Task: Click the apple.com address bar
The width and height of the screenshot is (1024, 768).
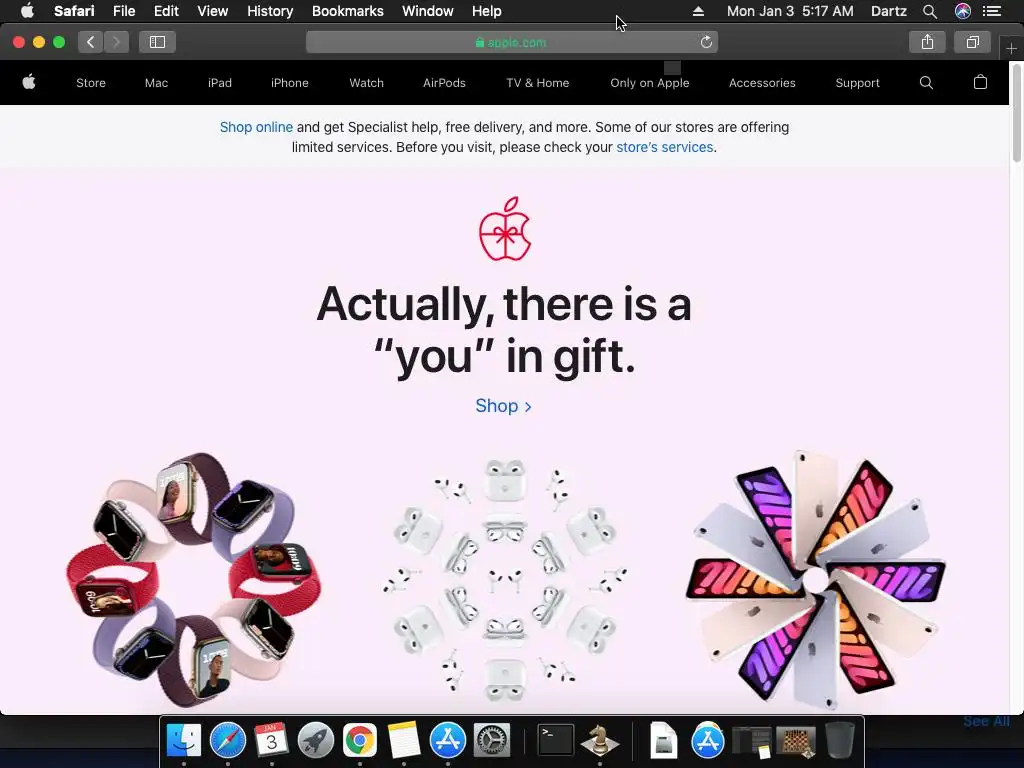Action: (511, 42)
